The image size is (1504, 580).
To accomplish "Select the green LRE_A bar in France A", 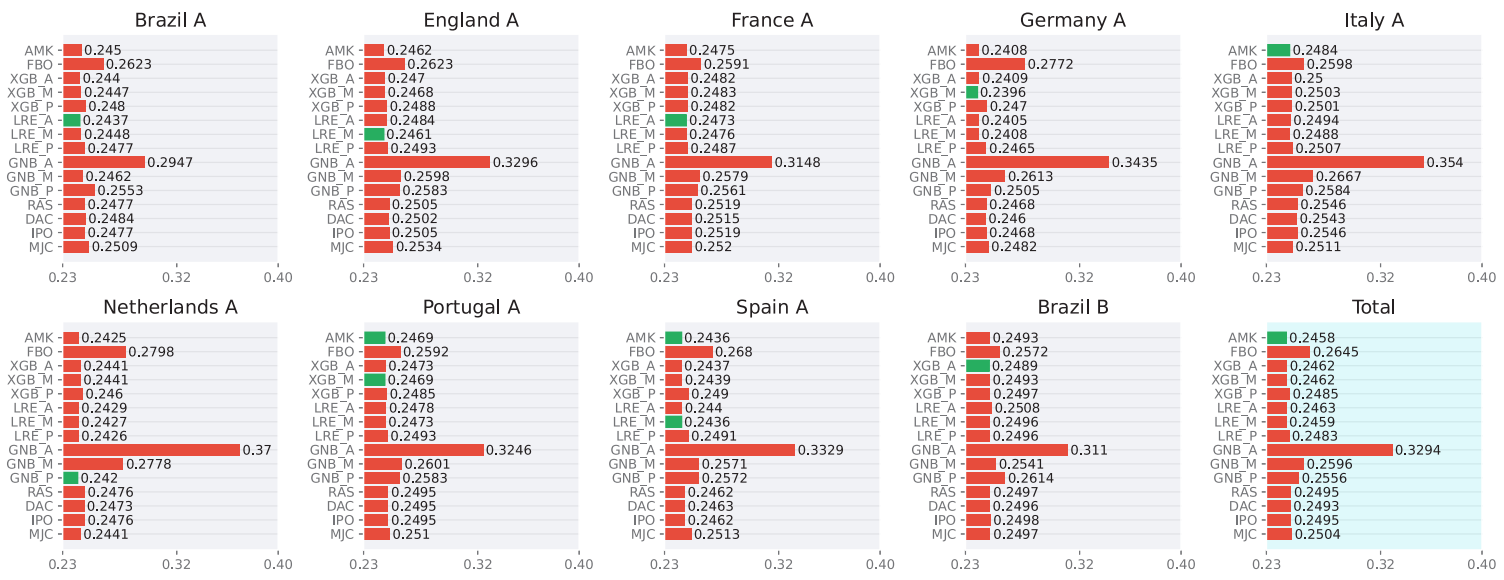I will 676,120.
